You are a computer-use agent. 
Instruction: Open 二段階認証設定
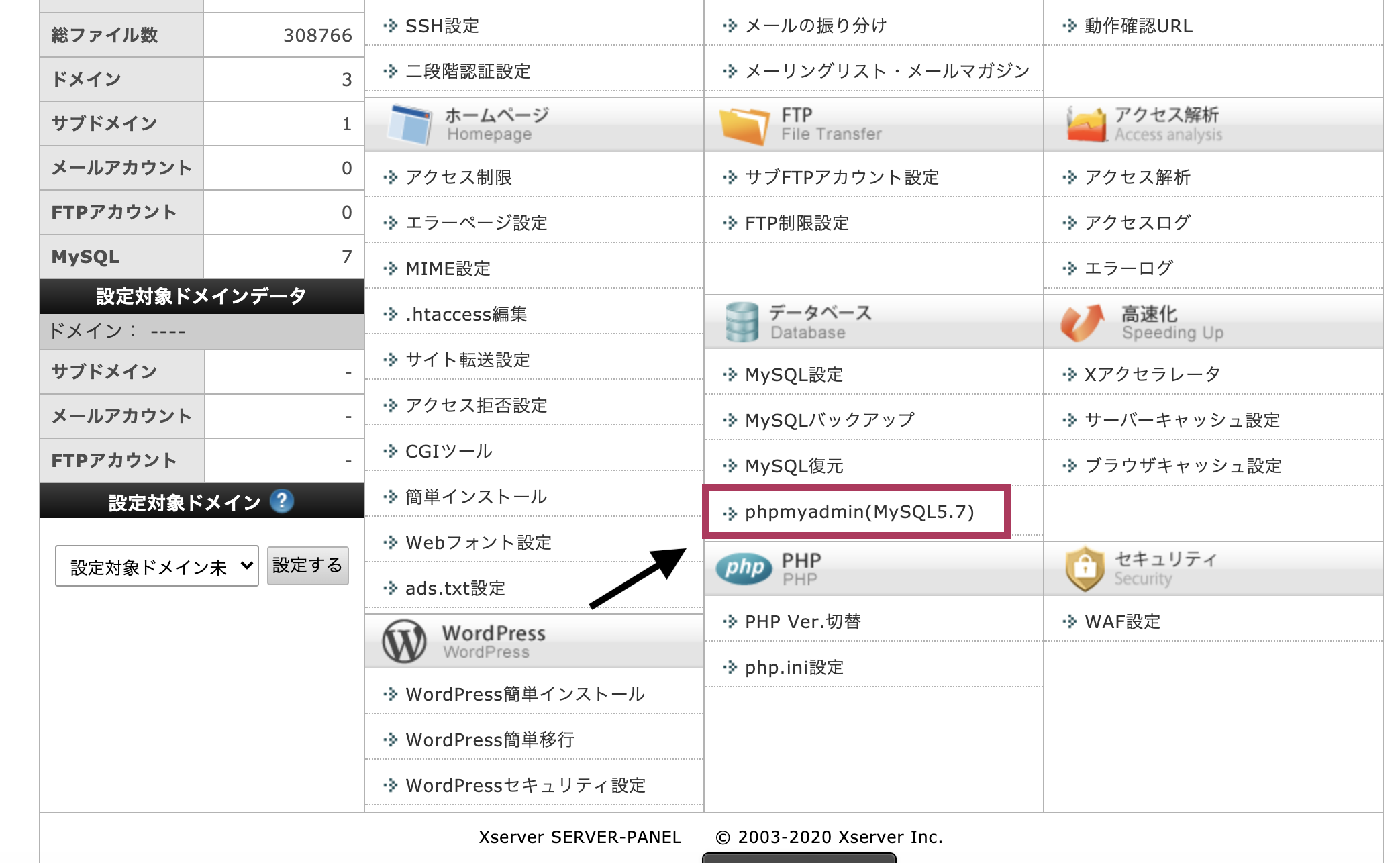click(x=468, y=71)
